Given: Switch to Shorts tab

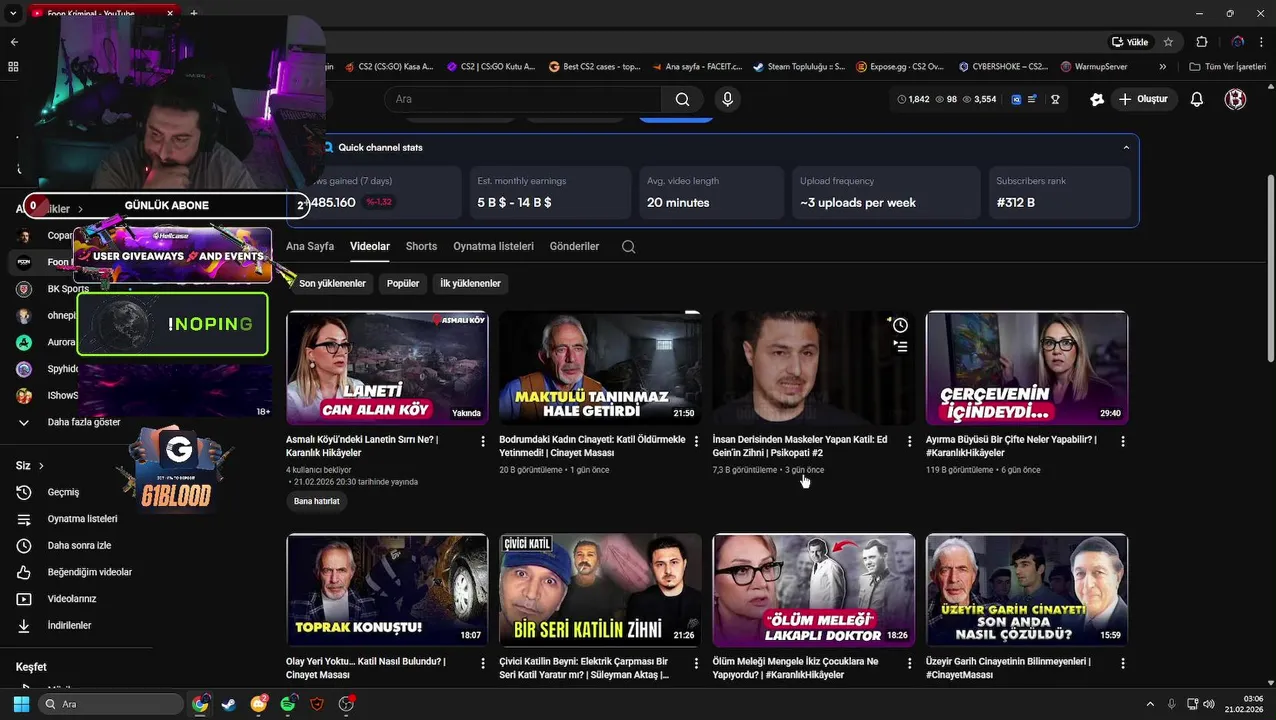Looking at the screenshot, I should point(421,246).
